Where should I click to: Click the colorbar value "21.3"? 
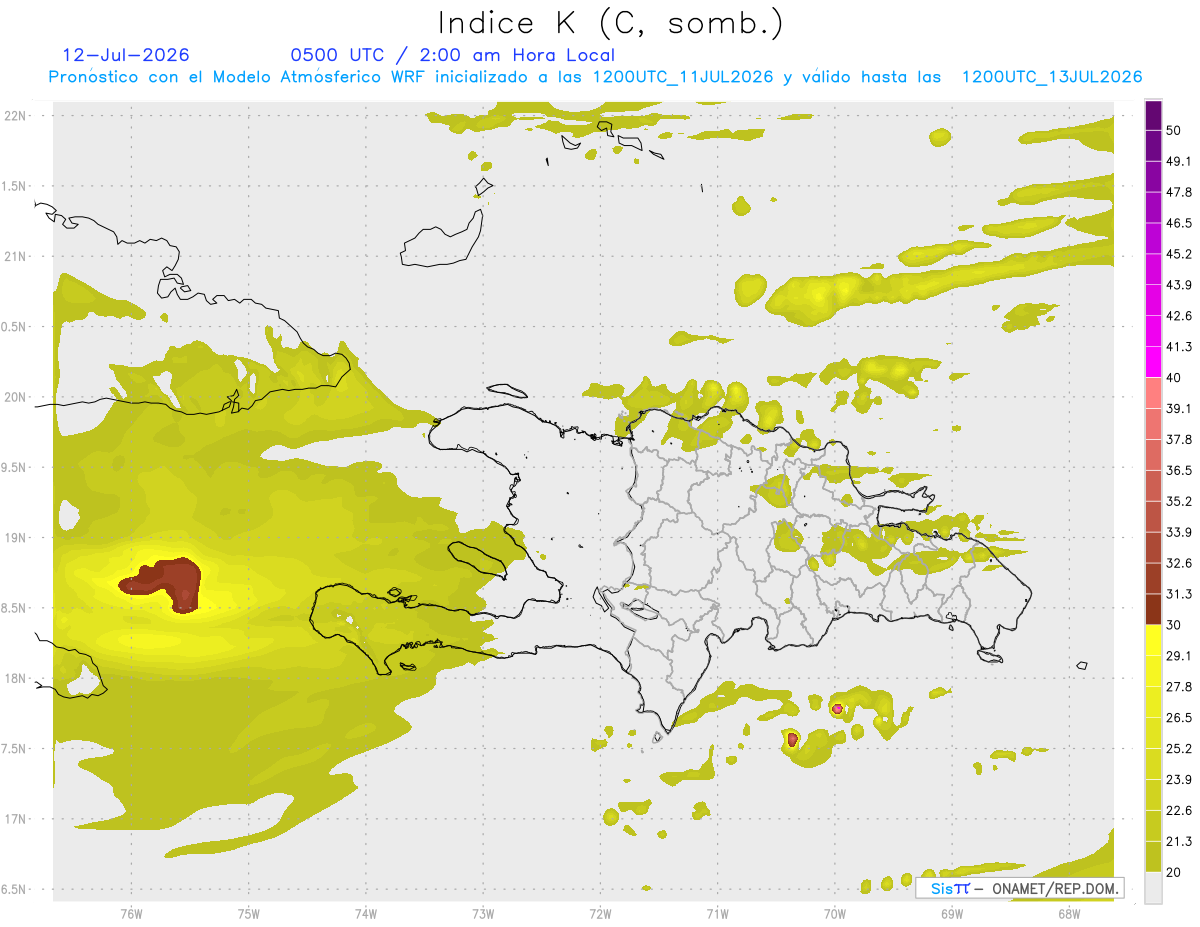coord(1179,842)
